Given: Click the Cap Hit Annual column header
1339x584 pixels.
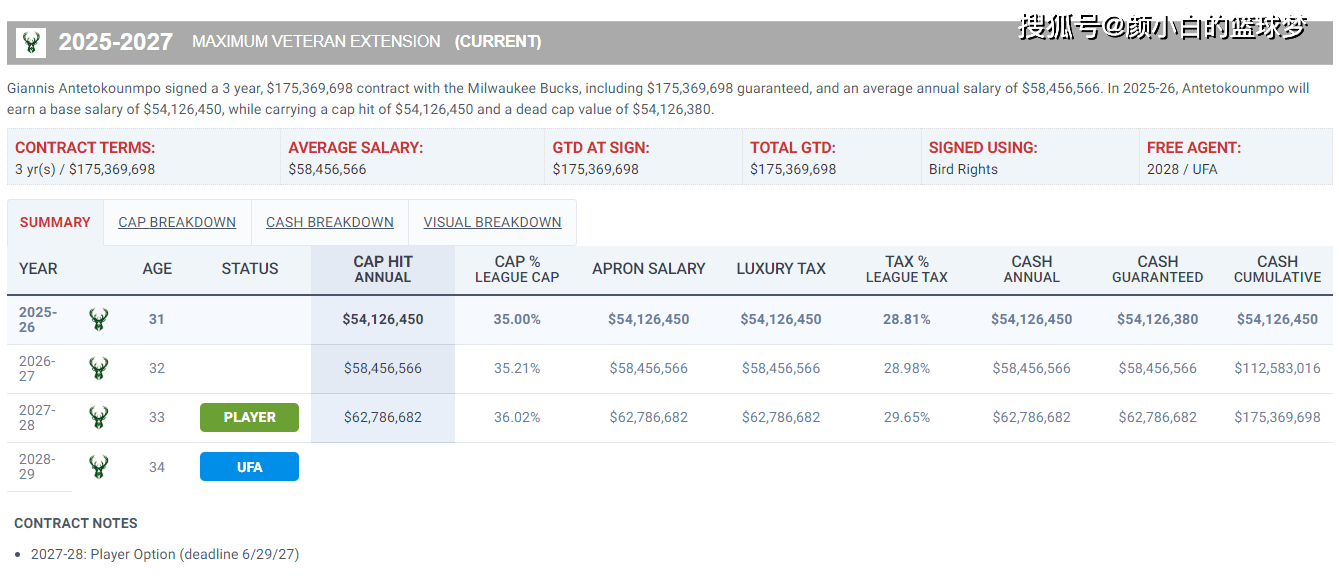Looking at the screenshot, I should point(383,269).
